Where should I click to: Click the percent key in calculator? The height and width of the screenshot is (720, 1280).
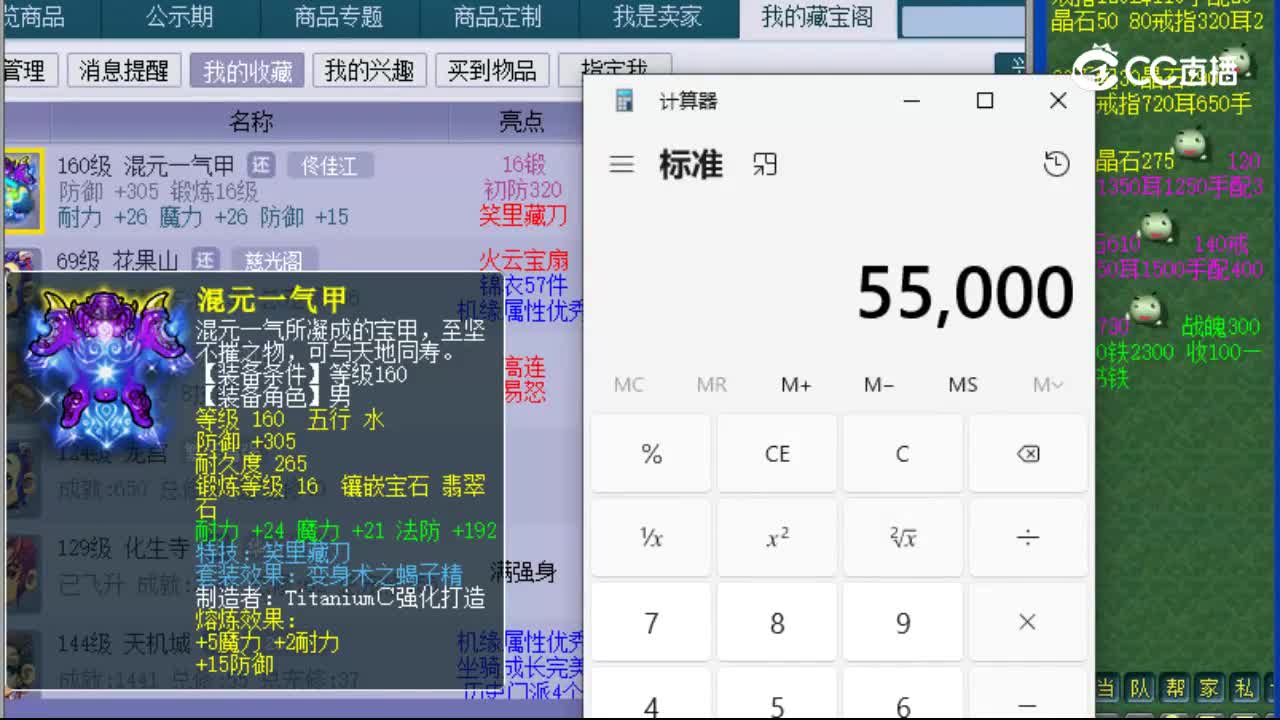(651, 454)
